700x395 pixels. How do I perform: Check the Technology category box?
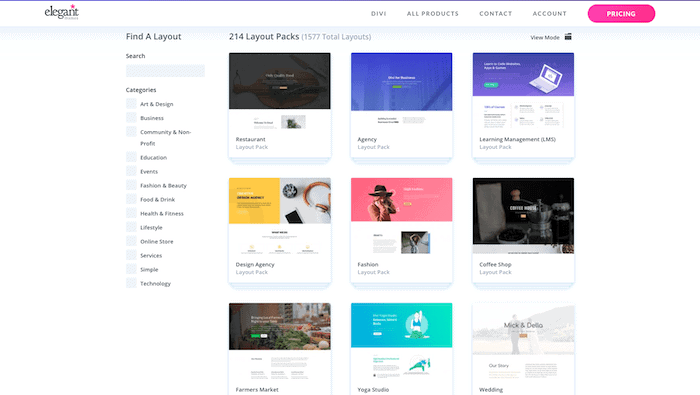[131, 283]
